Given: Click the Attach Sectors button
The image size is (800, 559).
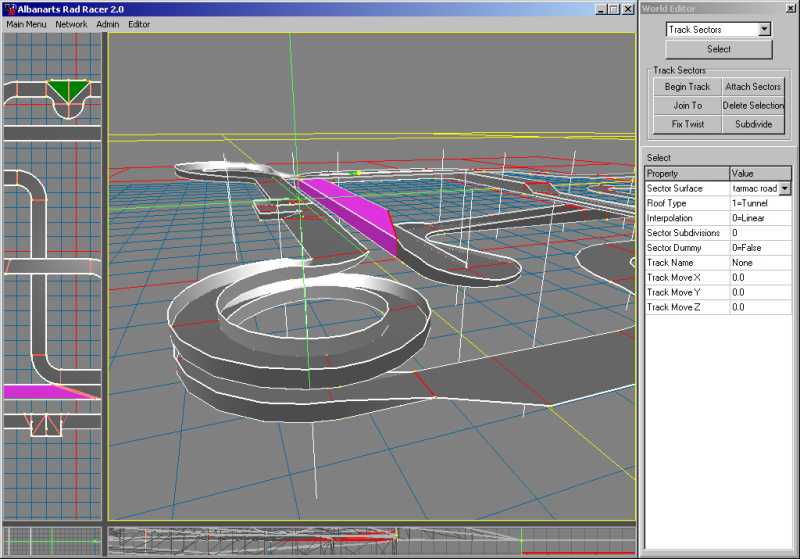Looking at the screenshot, I should (x=753, y=87).
